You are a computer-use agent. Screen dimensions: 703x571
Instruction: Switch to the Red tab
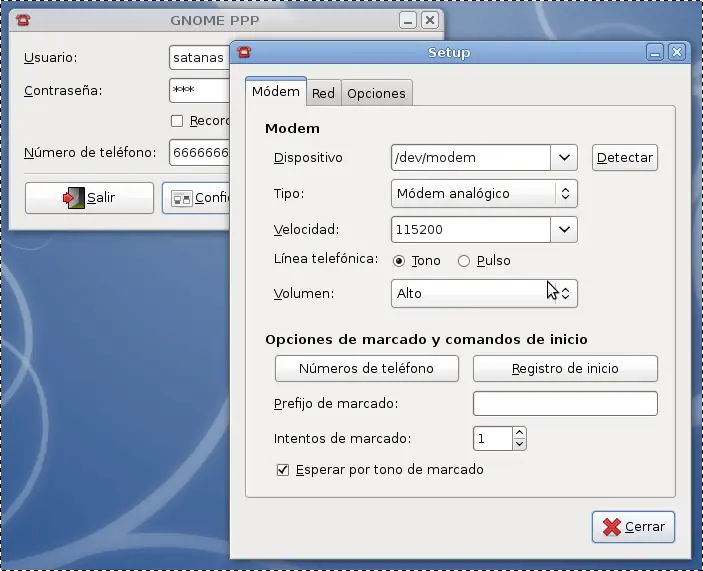click(323, 93)
